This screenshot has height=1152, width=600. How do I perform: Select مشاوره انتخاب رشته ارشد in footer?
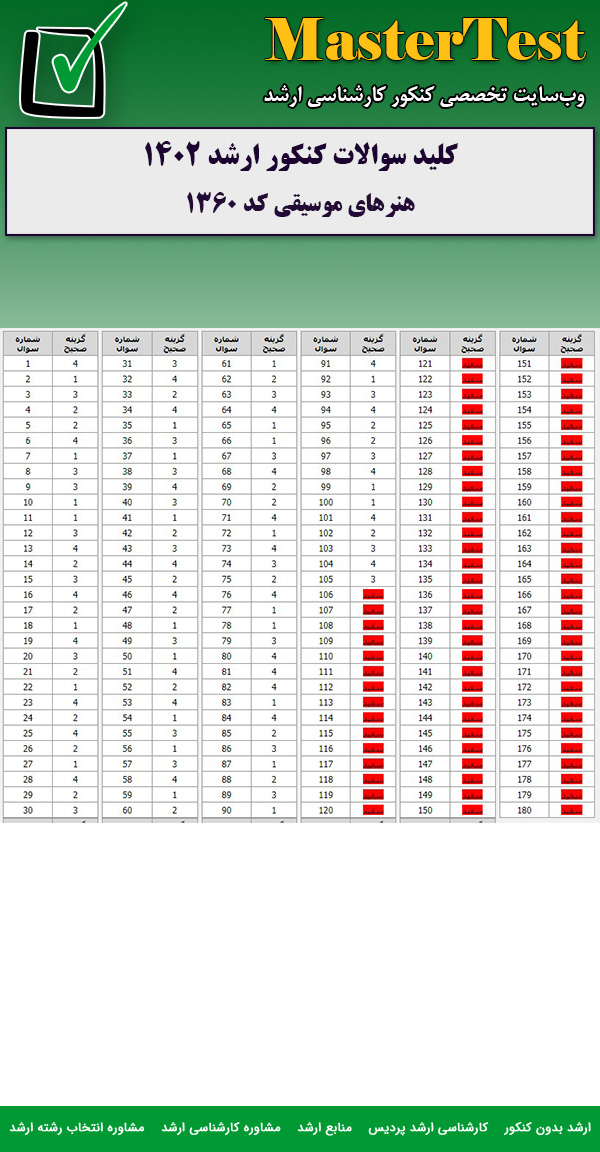click(77, 1127)
